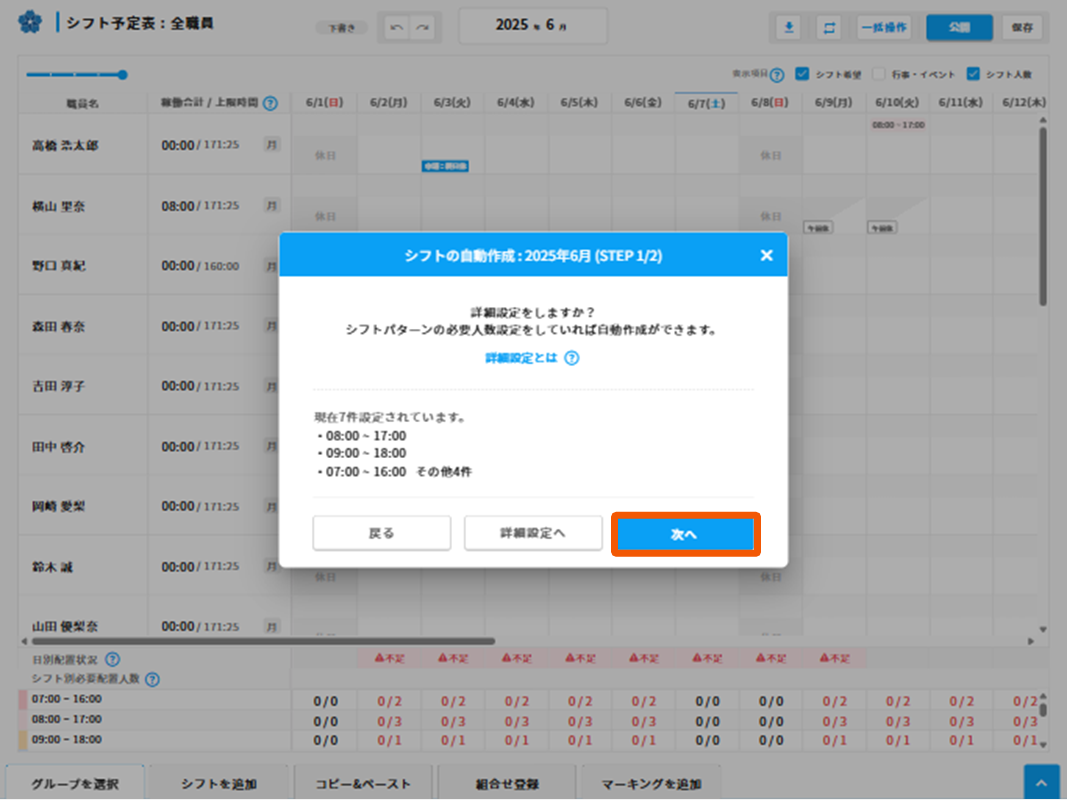Adjust the zoom slider above the staff list
Image resolution: width=1067 pixels, height=800 pixels.
[122, 74]
